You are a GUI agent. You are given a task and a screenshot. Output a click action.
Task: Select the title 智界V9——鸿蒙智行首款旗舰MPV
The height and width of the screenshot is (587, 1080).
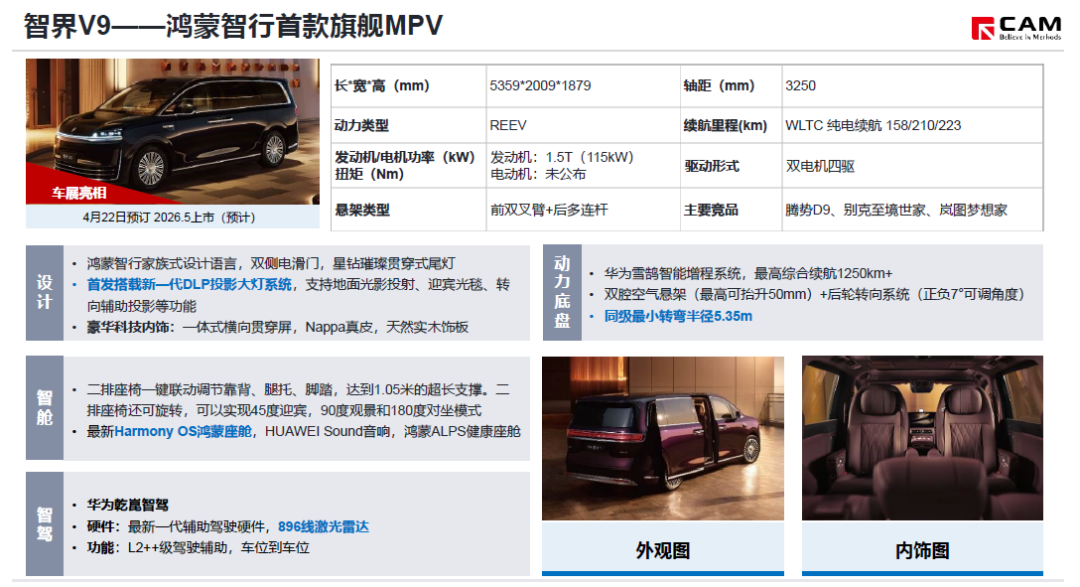click(233, 26)
